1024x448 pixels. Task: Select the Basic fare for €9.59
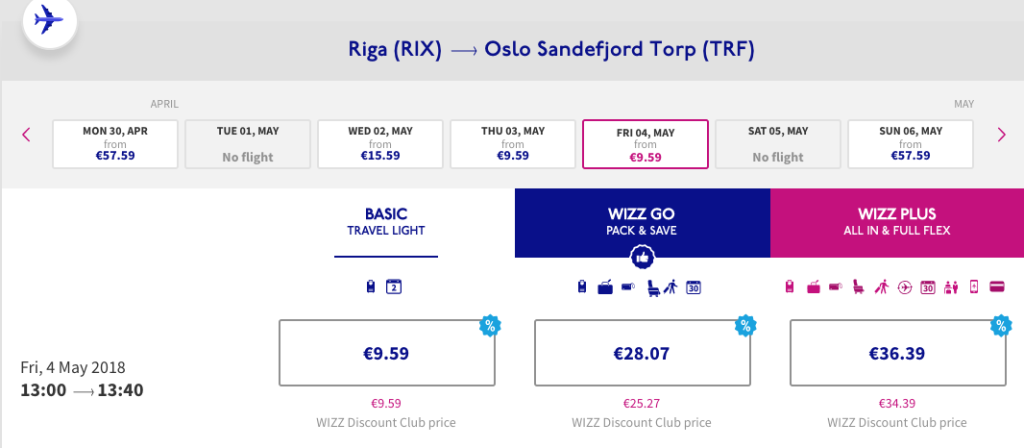pyautogui.click(x=386, y=352)
